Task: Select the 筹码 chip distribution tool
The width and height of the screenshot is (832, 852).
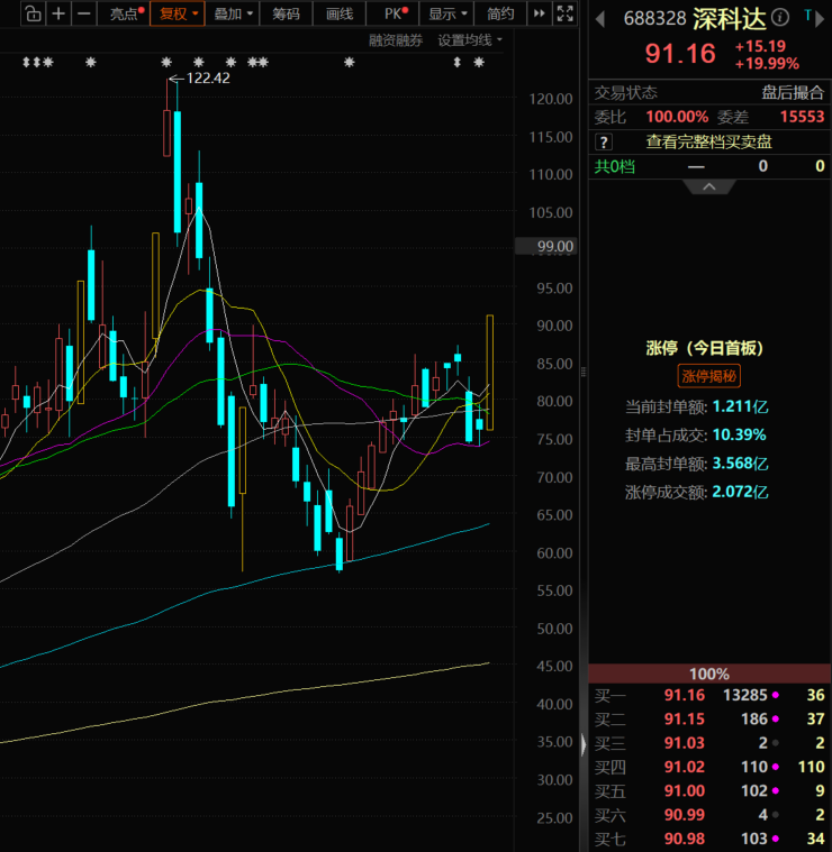Action: [x=286, y=14]
